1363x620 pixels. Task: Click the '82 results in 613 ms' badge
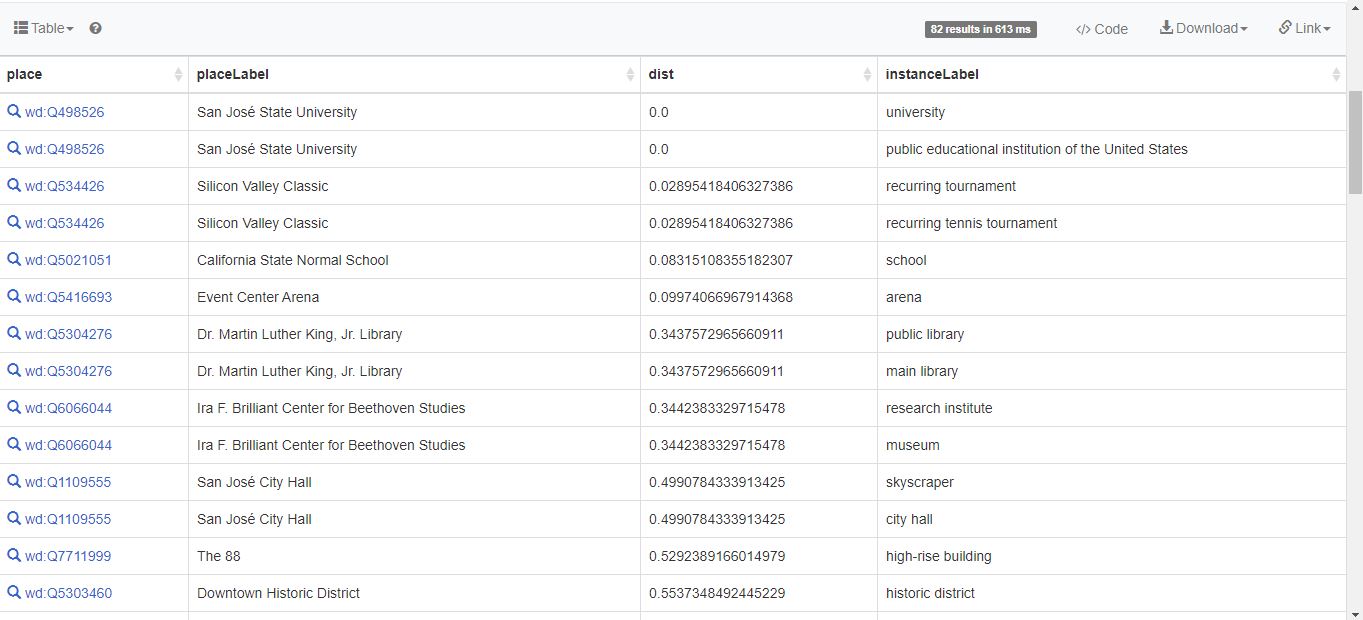[x=980, y=29]
